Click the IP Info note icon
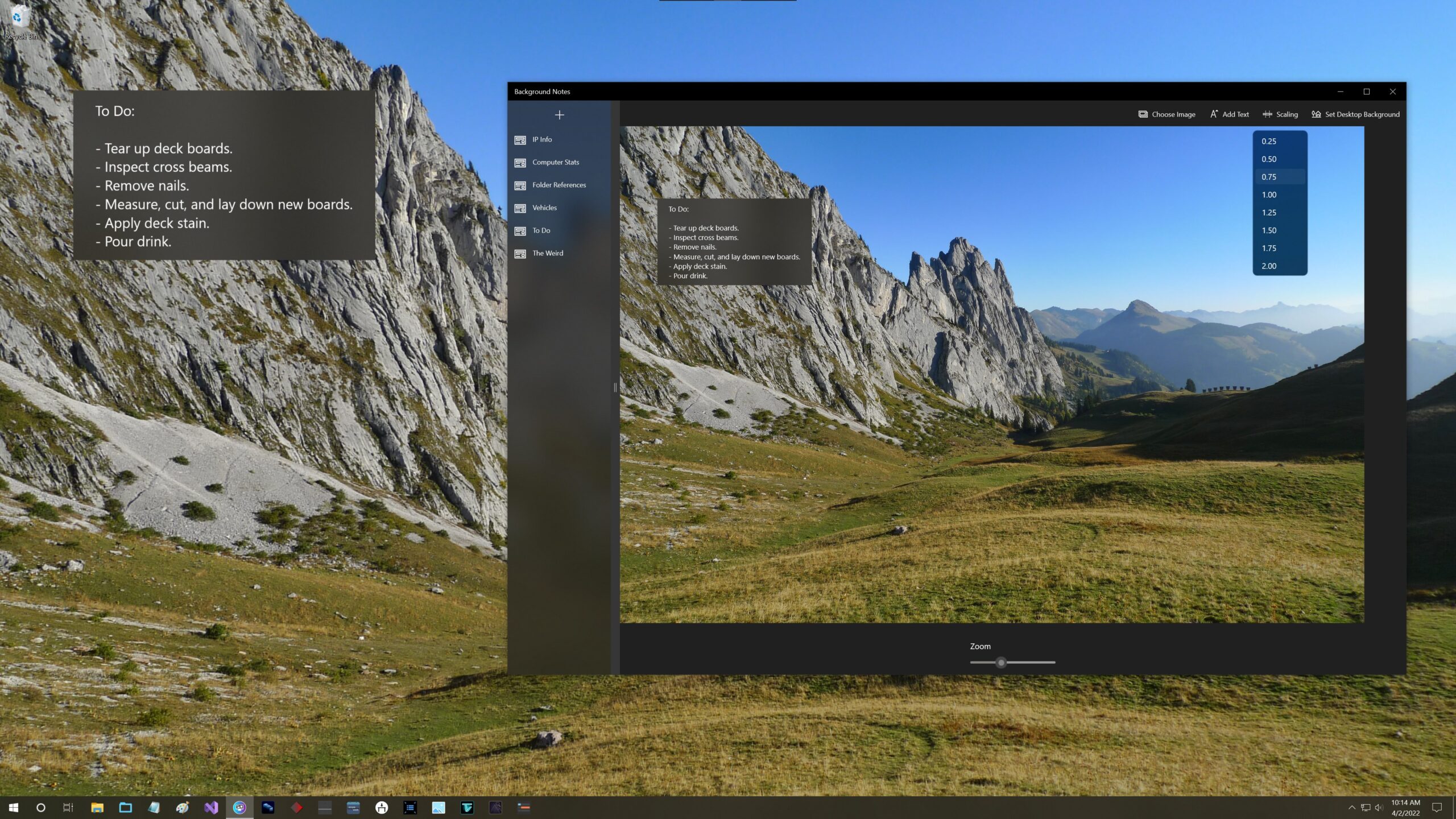Screen dimensions: 1456x819 520,140
